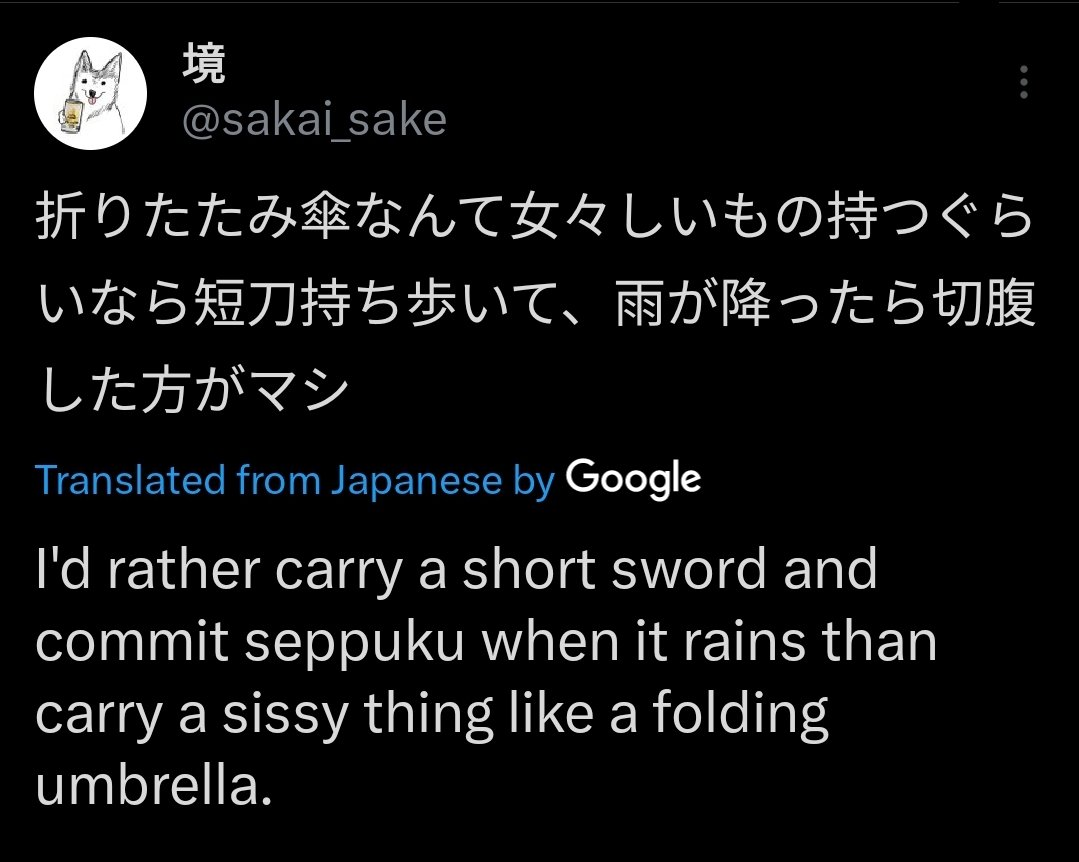The height and width of the screenshot is (862, 1079).
Task: Click the word "Translated" in the translation label
Action: point(132,481)
